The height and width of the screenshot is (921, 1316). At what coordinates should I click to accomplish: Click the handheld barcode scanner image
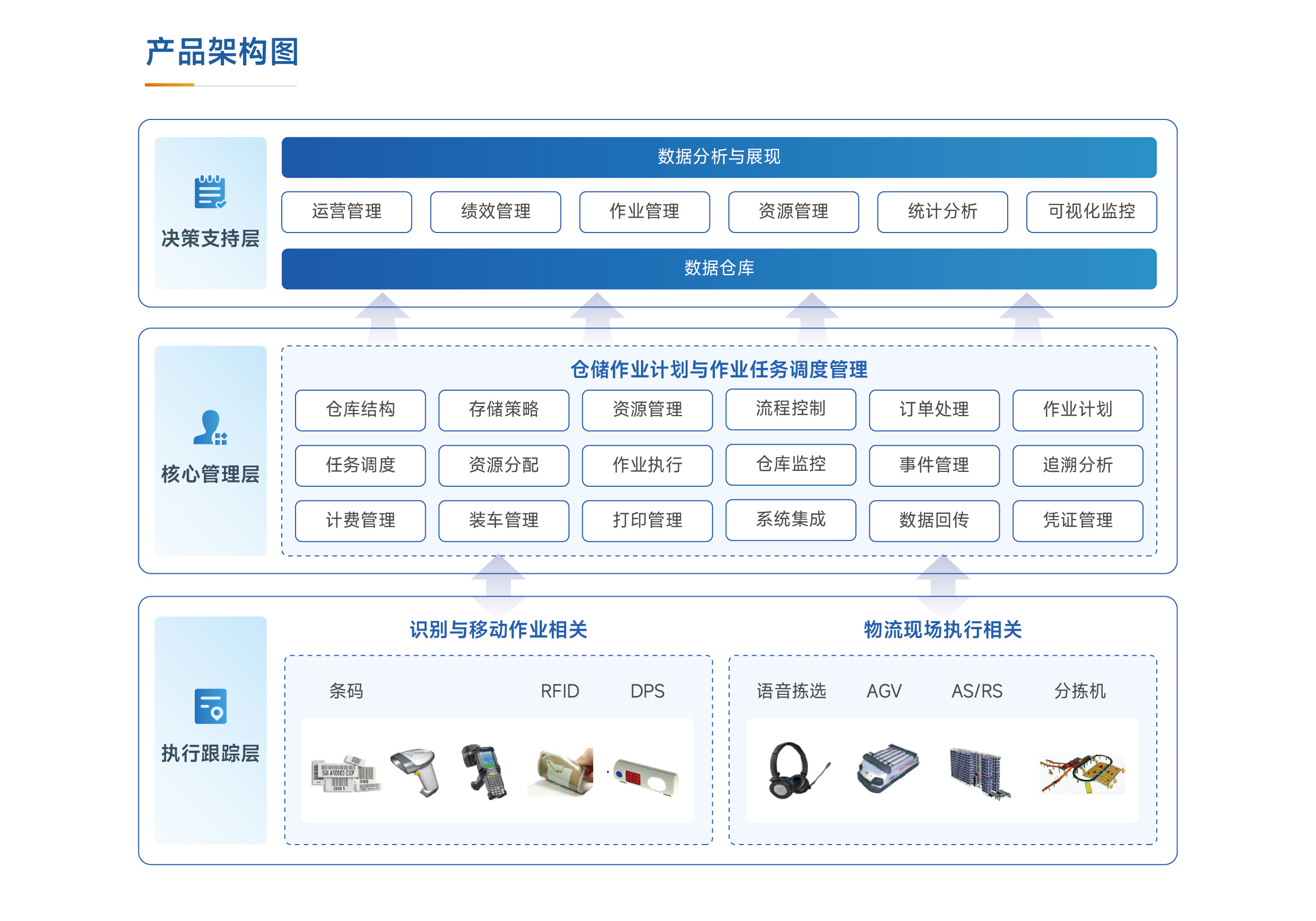pyautogui.click(x=415, y=771)
